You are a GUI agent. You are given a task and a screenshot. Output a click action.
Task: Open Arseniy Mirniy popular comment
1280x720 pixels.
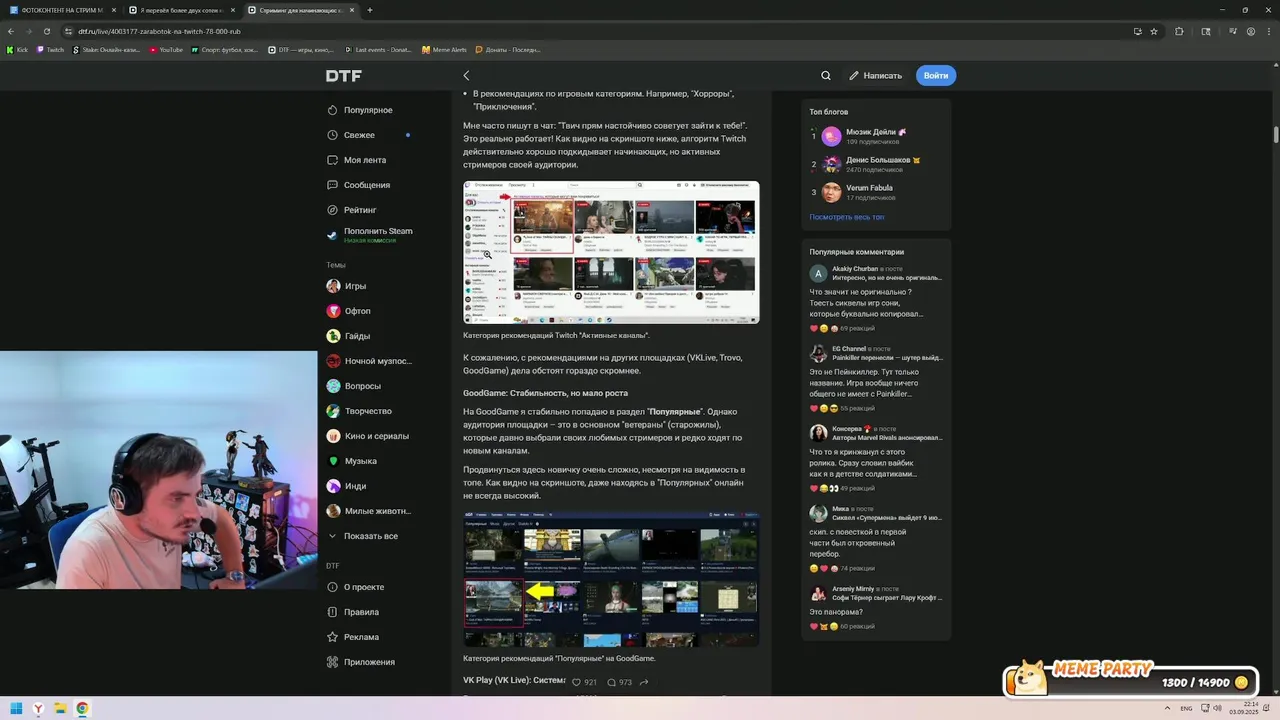click(x=877, y=608)
